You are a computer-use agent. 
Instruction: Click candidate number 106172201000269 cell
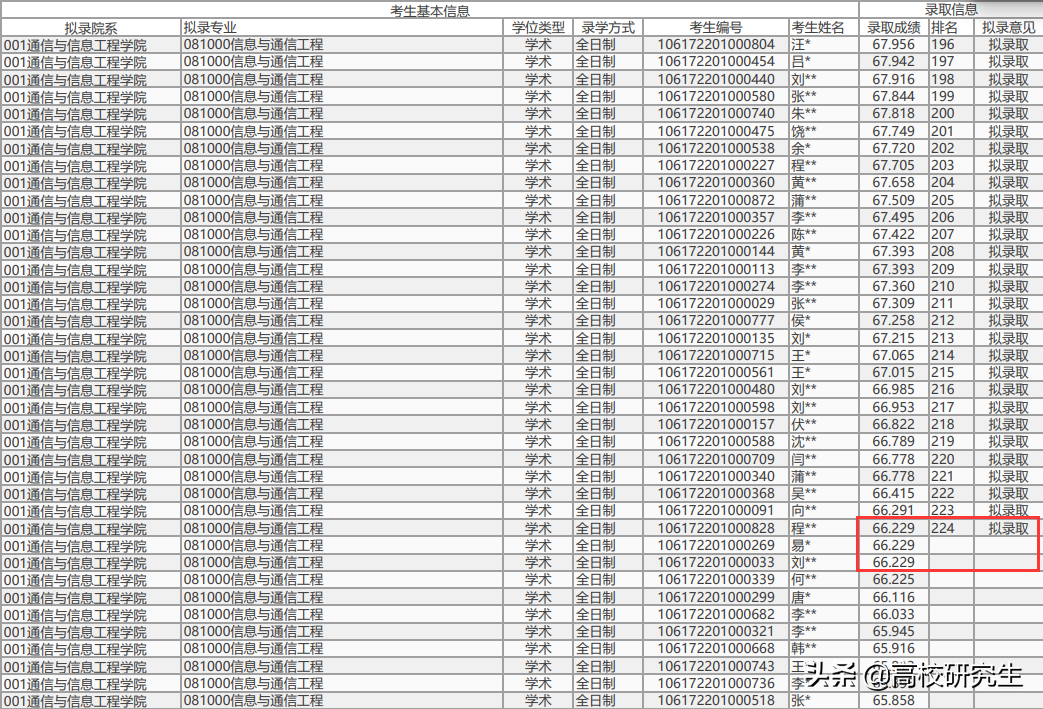pos(716,545)
